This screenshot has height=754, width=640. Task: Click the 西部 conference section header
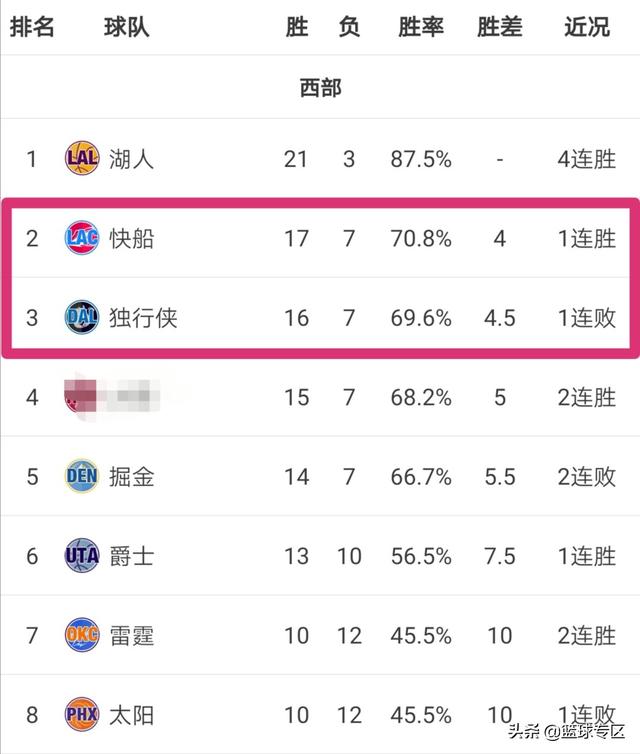(320, 88)
